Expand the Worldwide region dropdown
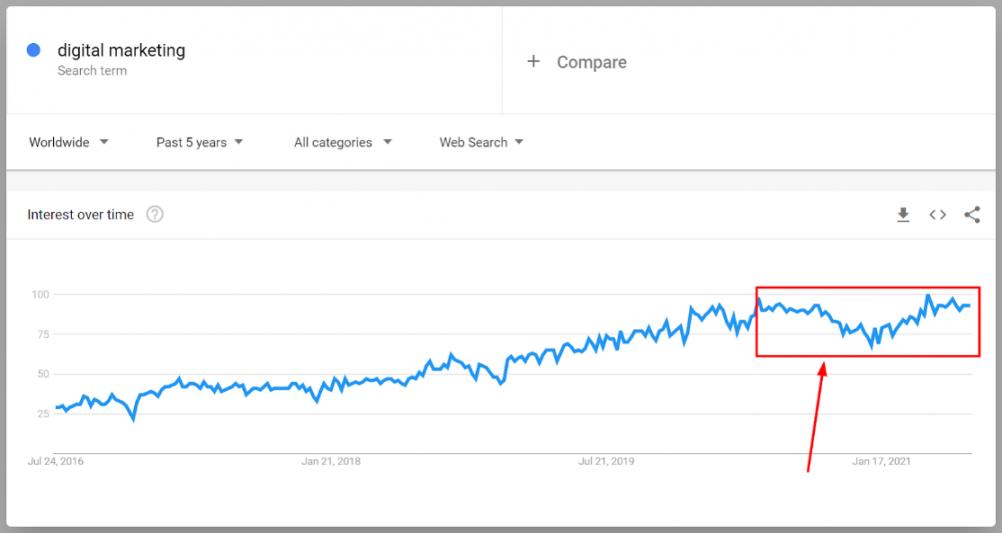The height and width of the screenshot is (533, 1002). (x=69, y=142)
